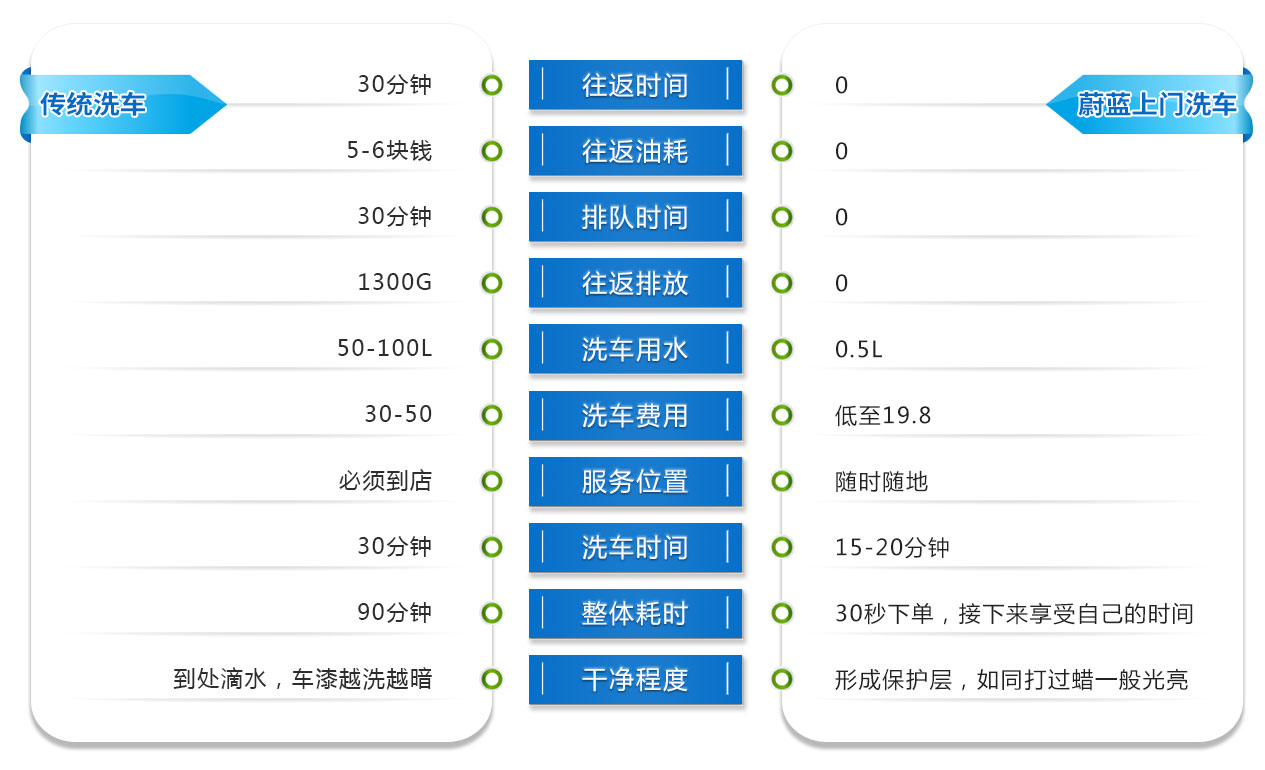1265x770 pixels.
Task: Click the 0.5L value
Action: pos(859,349)
